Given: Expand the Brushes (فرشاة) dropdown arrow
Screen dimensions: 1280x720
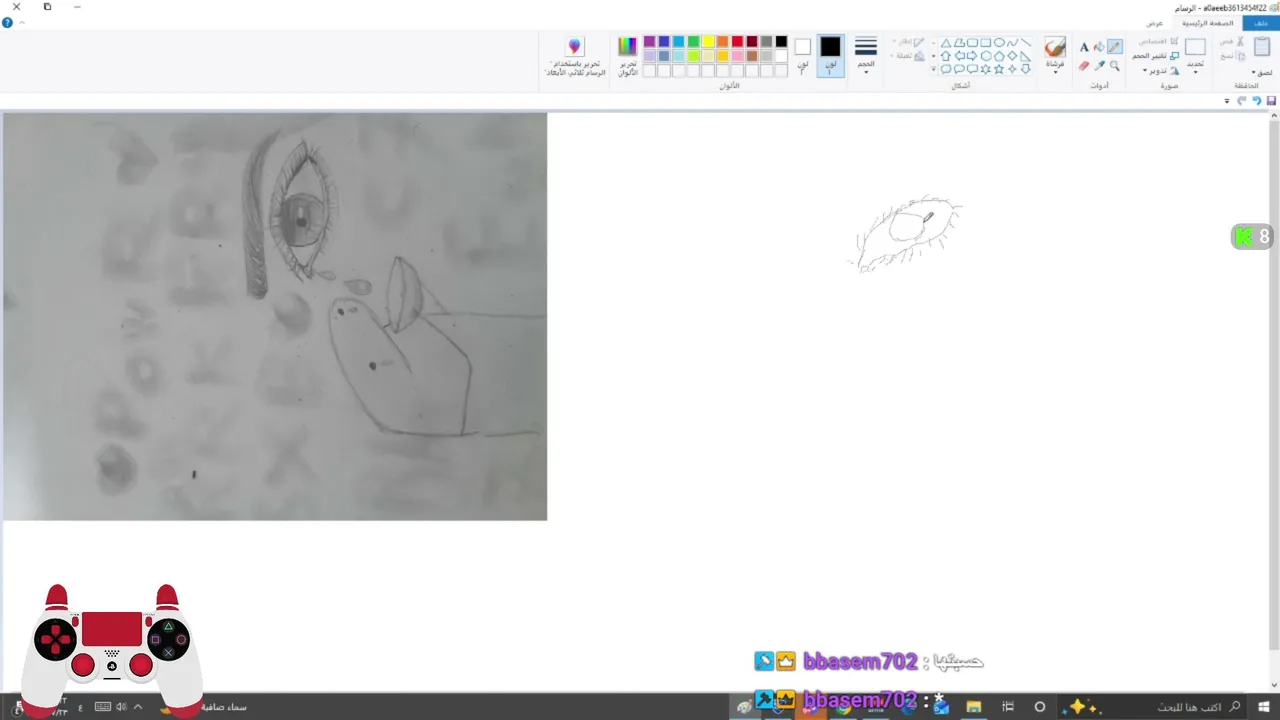Looking at the screenshot, I should coord(1055,72).
